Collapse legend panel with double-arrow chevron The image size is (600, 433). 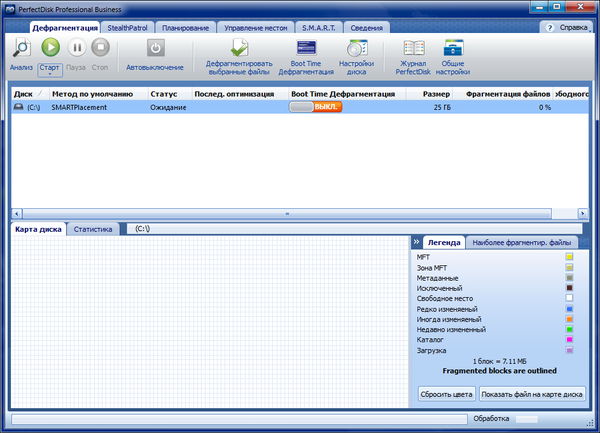coord(415,241)
